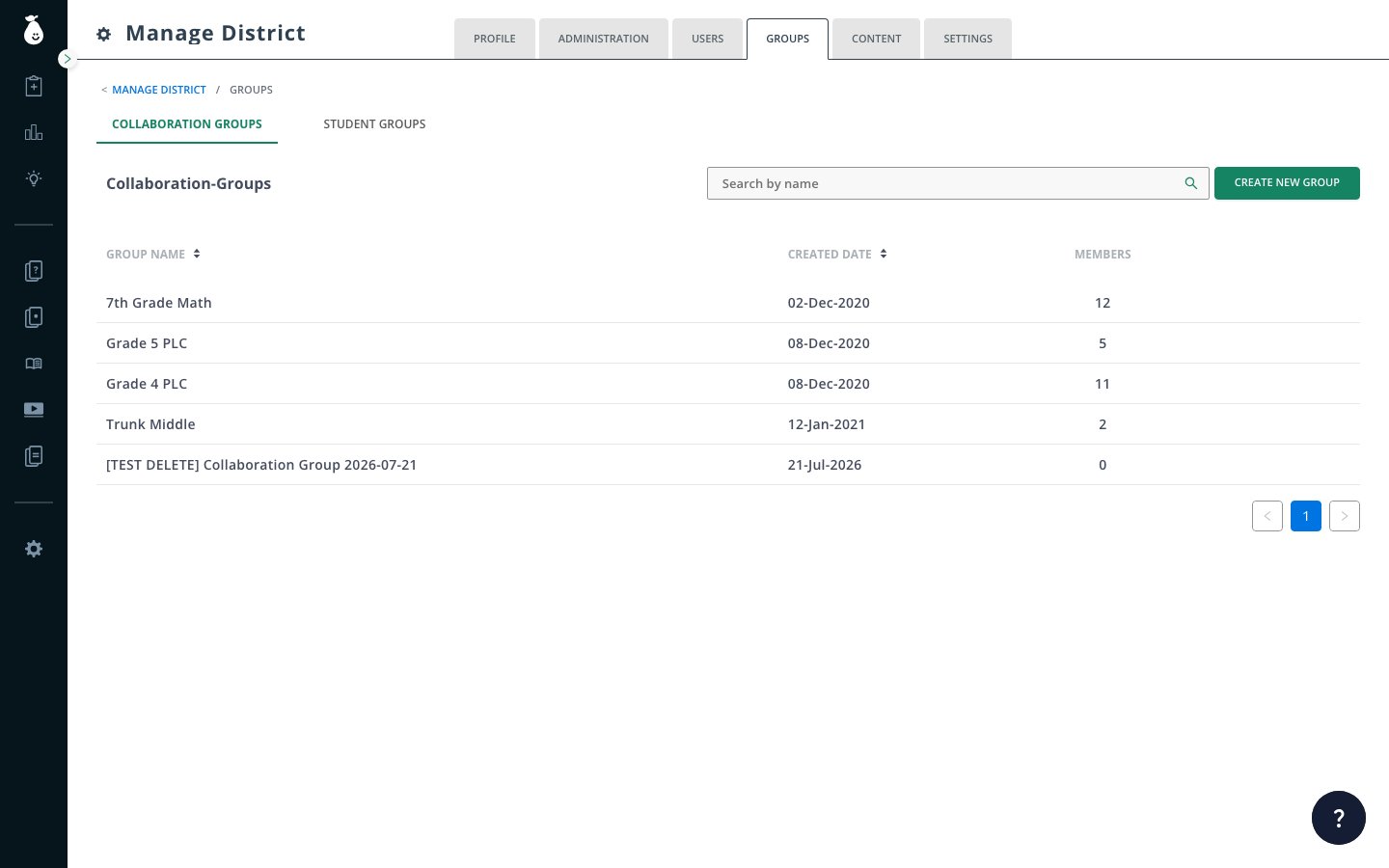Click the Collaboration-Groups heading

pos(189,183)
